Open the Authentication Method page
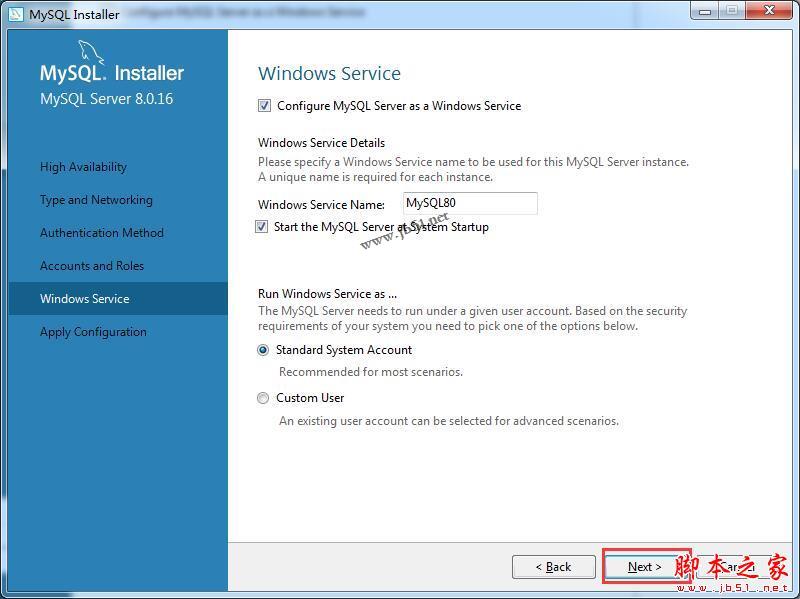Image resolution: width=800 pixels, height=599 pixels. tap(102, 232)
